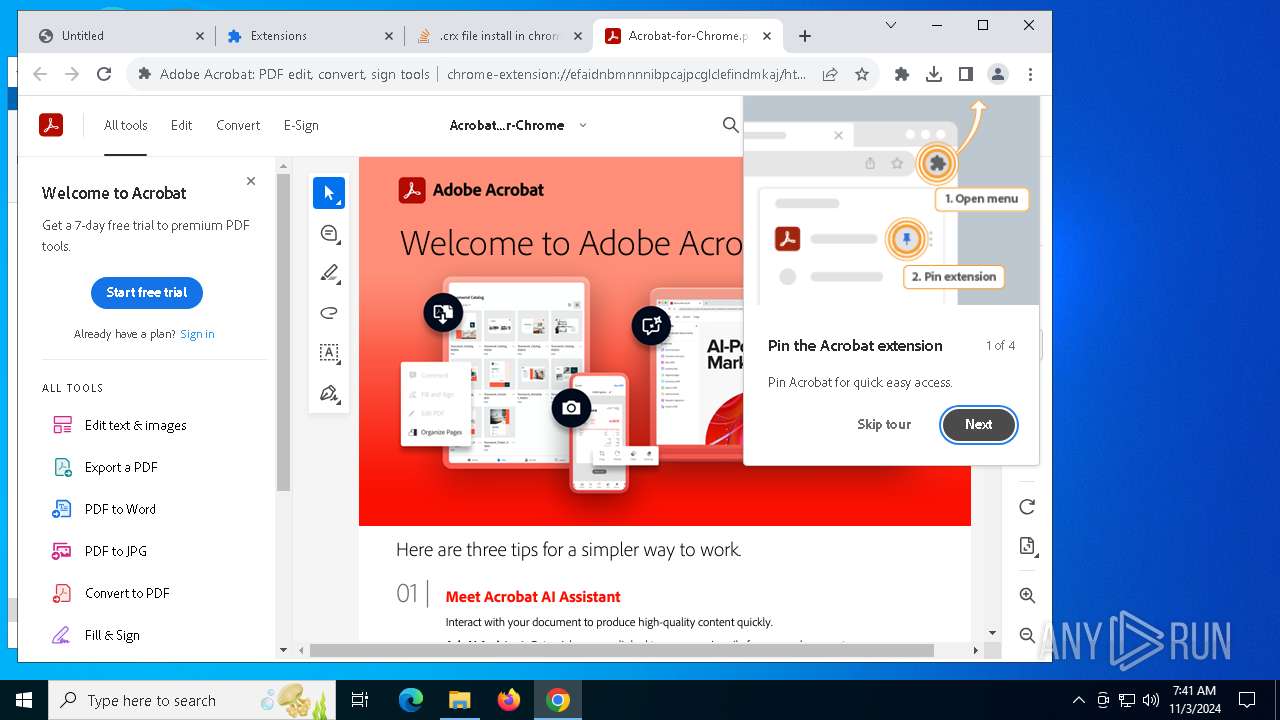Rotate the page with the rotate icon
The image size is (1280, 720).
click(x=1027, y=507)
